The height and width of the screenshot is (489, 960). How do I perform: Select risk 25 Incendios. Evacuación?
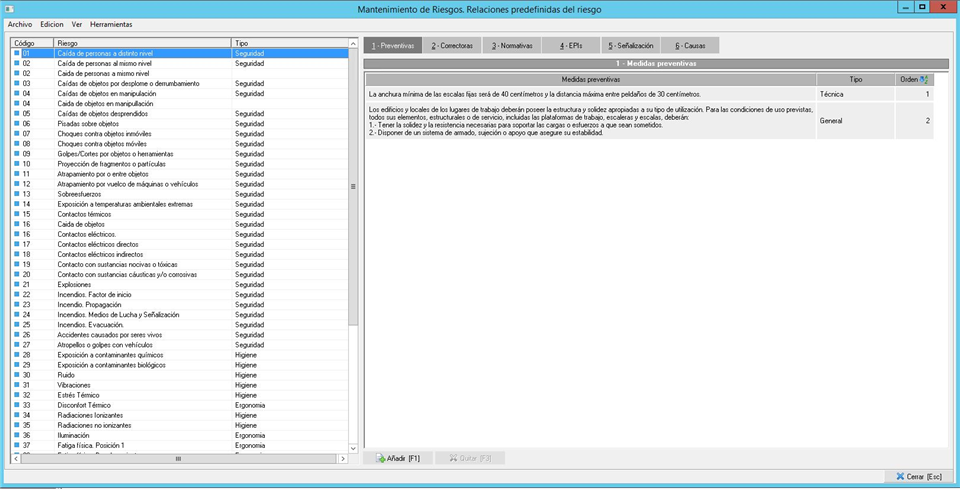click(180, 325)
